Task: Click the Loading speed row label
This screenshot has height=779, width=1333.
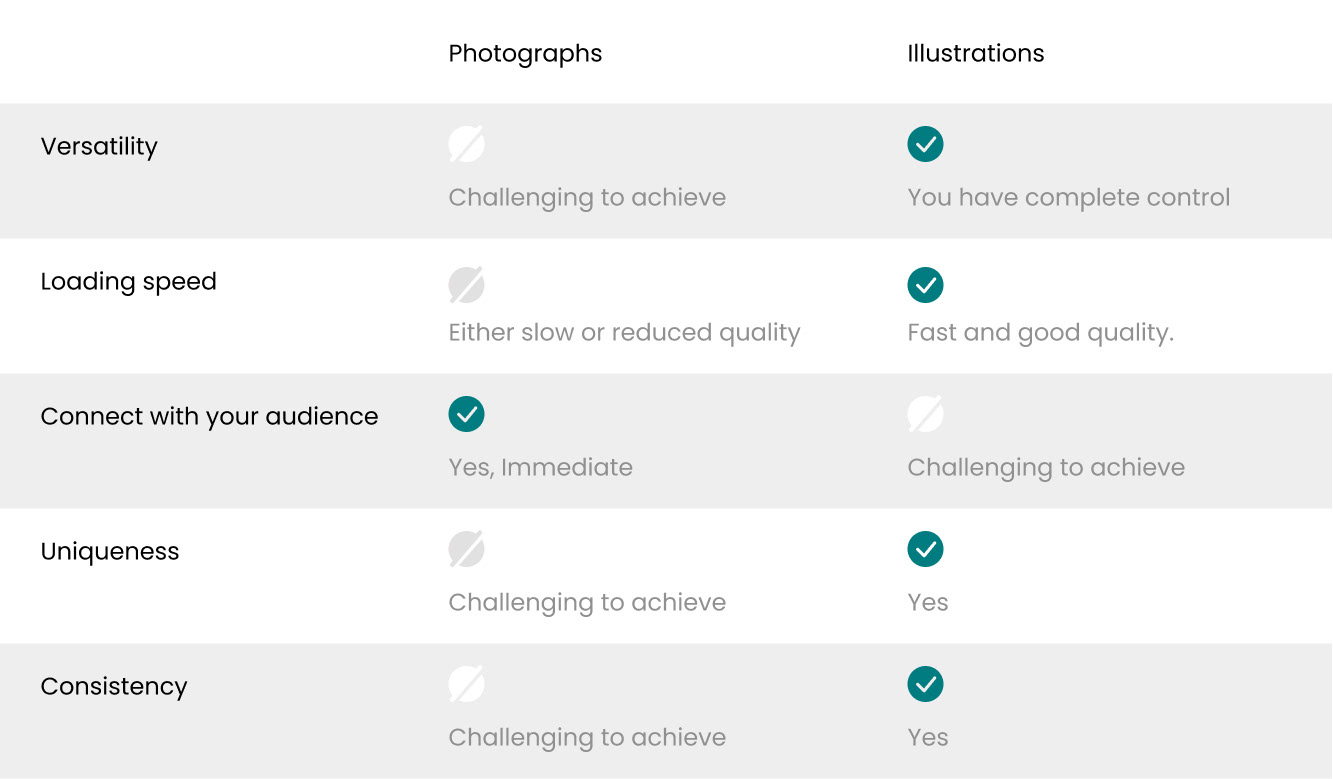Action: point(129,282)
